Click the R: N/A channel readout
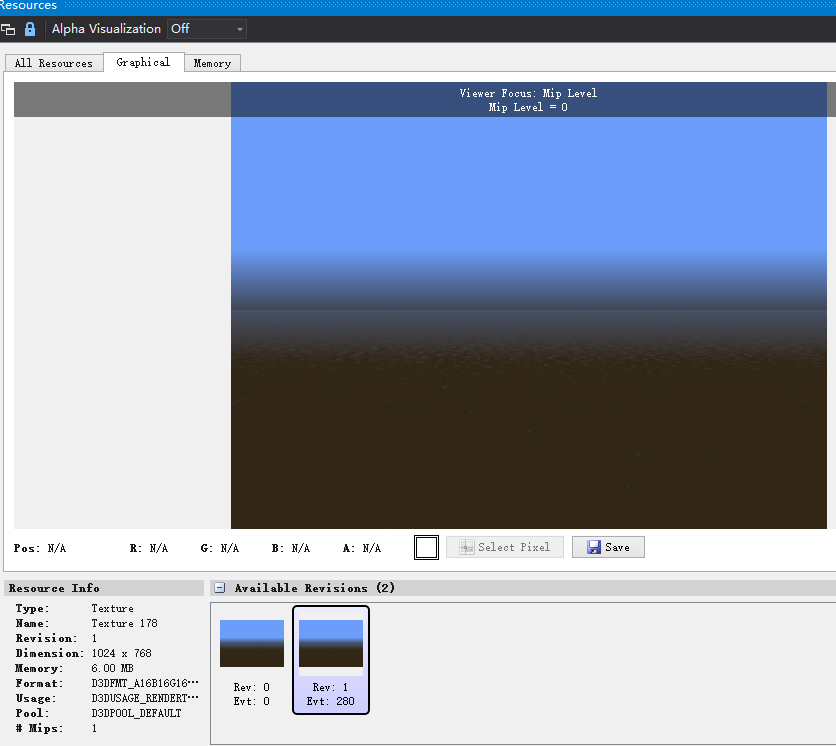 coord(149,548)
